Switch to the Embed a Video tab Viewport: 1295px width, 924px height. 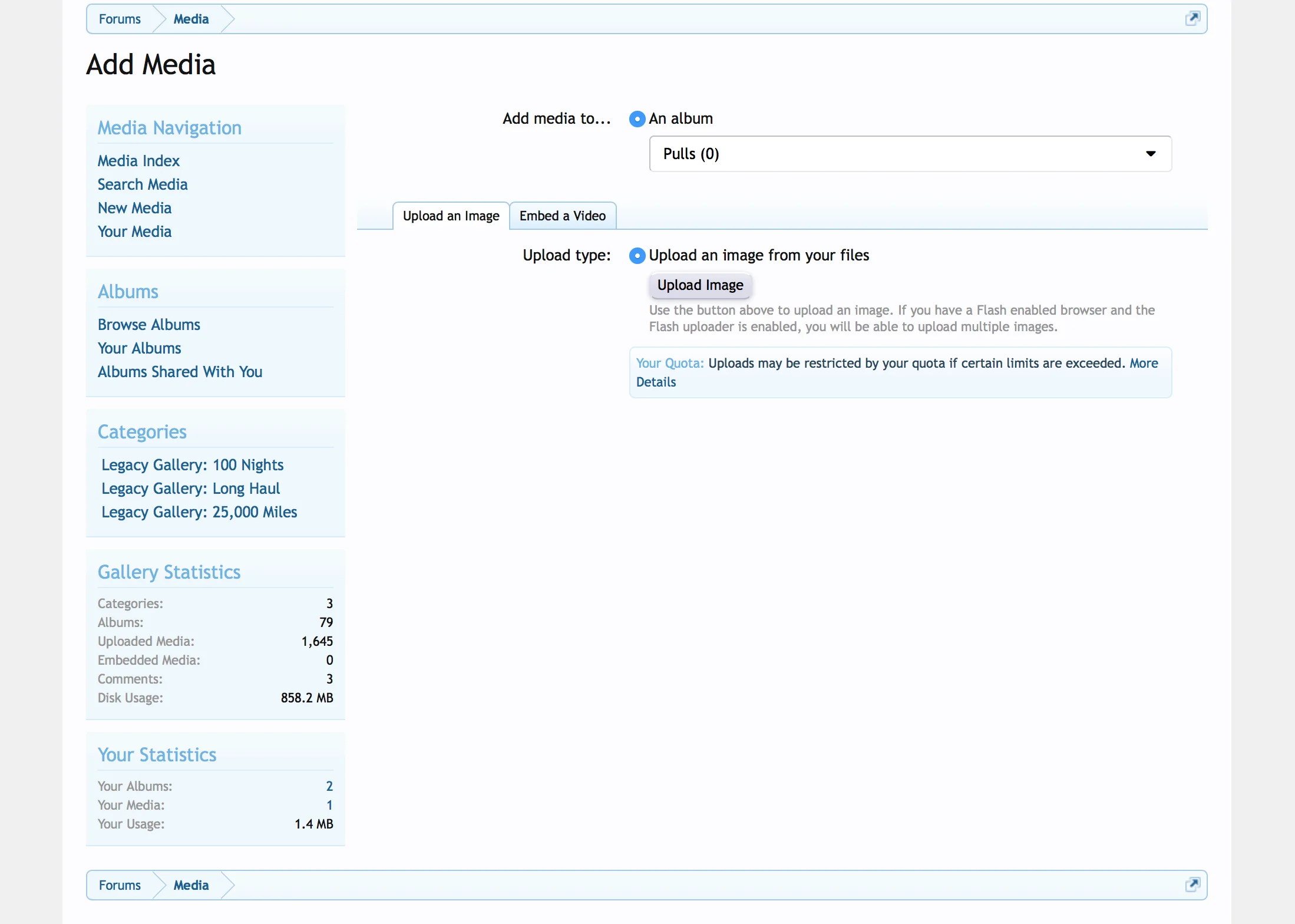coord(563,216)
